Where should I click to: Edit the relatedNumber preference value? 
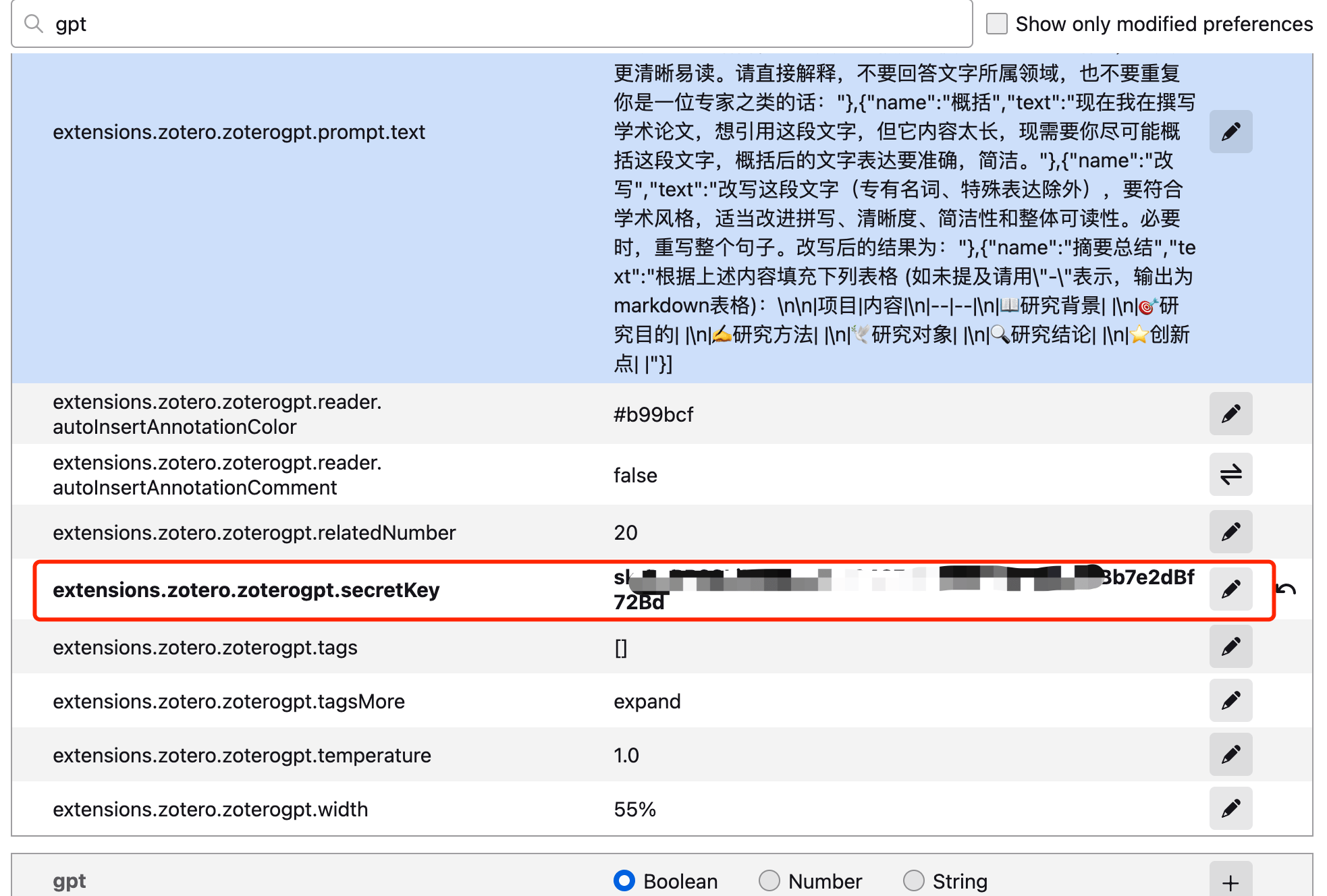pyautogui.click(x=1230, y=532)
